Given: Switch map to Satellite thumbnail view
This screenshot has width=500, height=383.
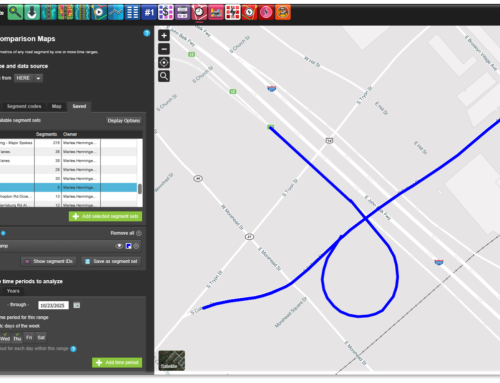Looking at the screenshot, I should (x=172, y=360).
